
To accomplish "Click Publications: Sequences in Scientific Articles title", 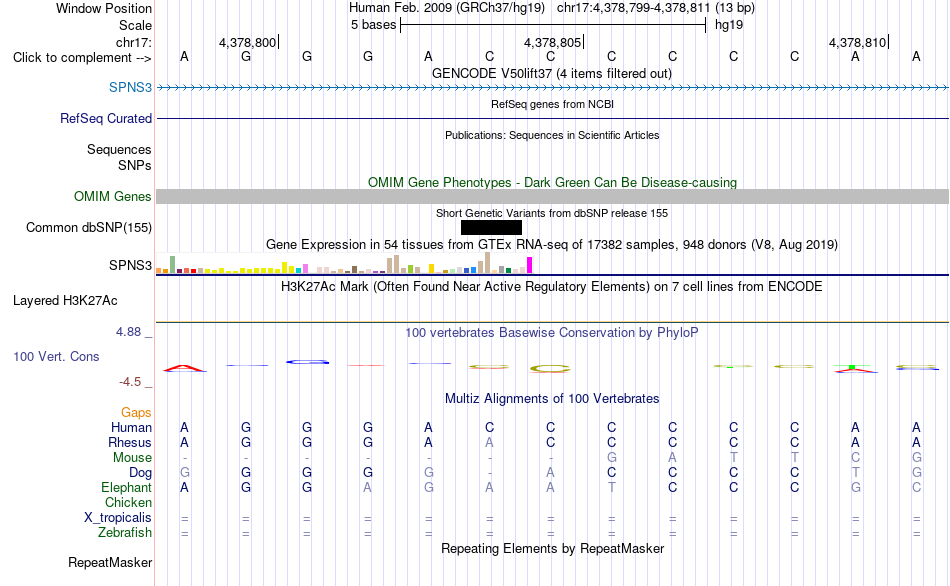I will pyautogui.click(x=552, y=135).
